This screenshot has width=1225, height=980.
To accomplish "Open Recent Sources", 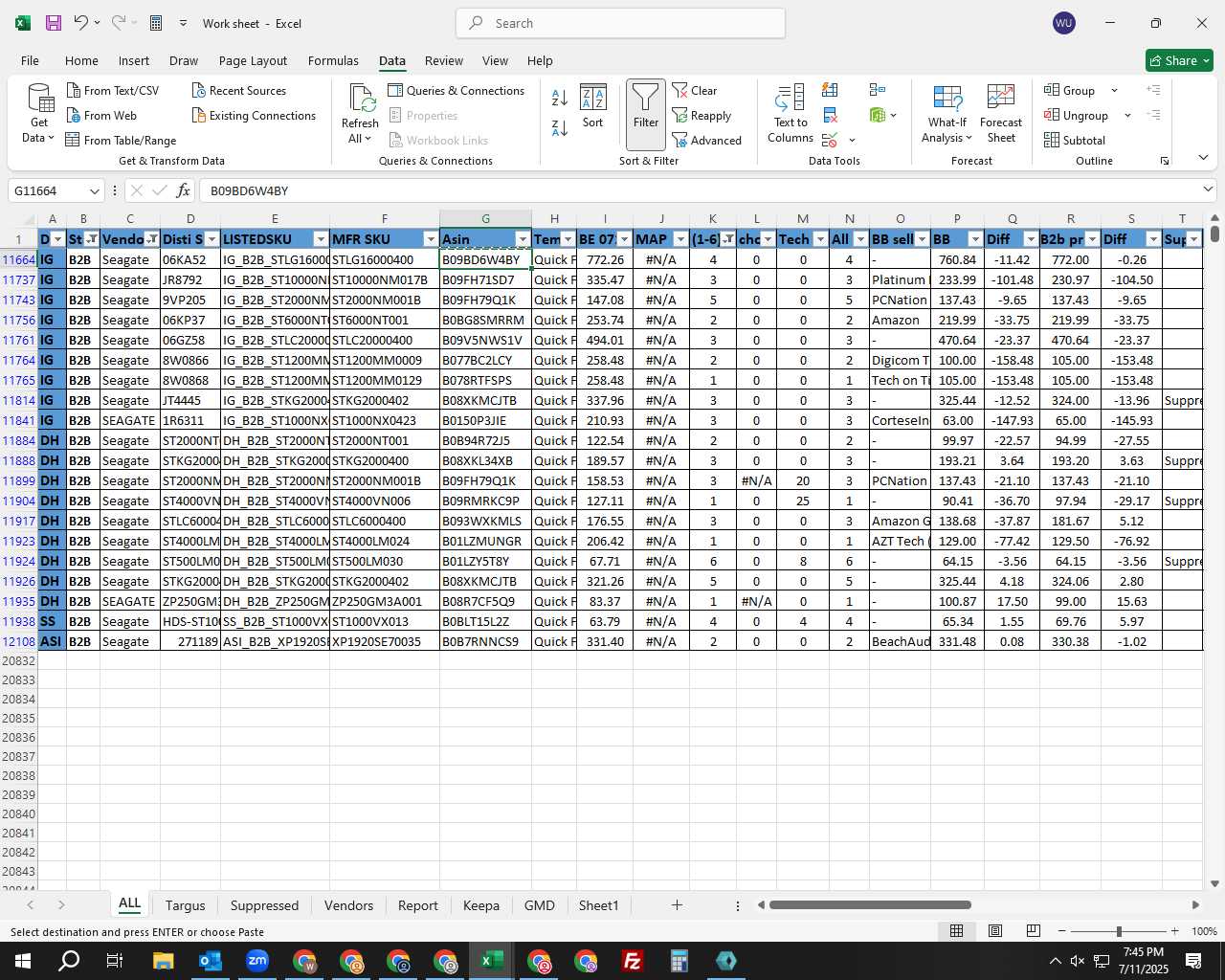I will click(x=239, y=90).
